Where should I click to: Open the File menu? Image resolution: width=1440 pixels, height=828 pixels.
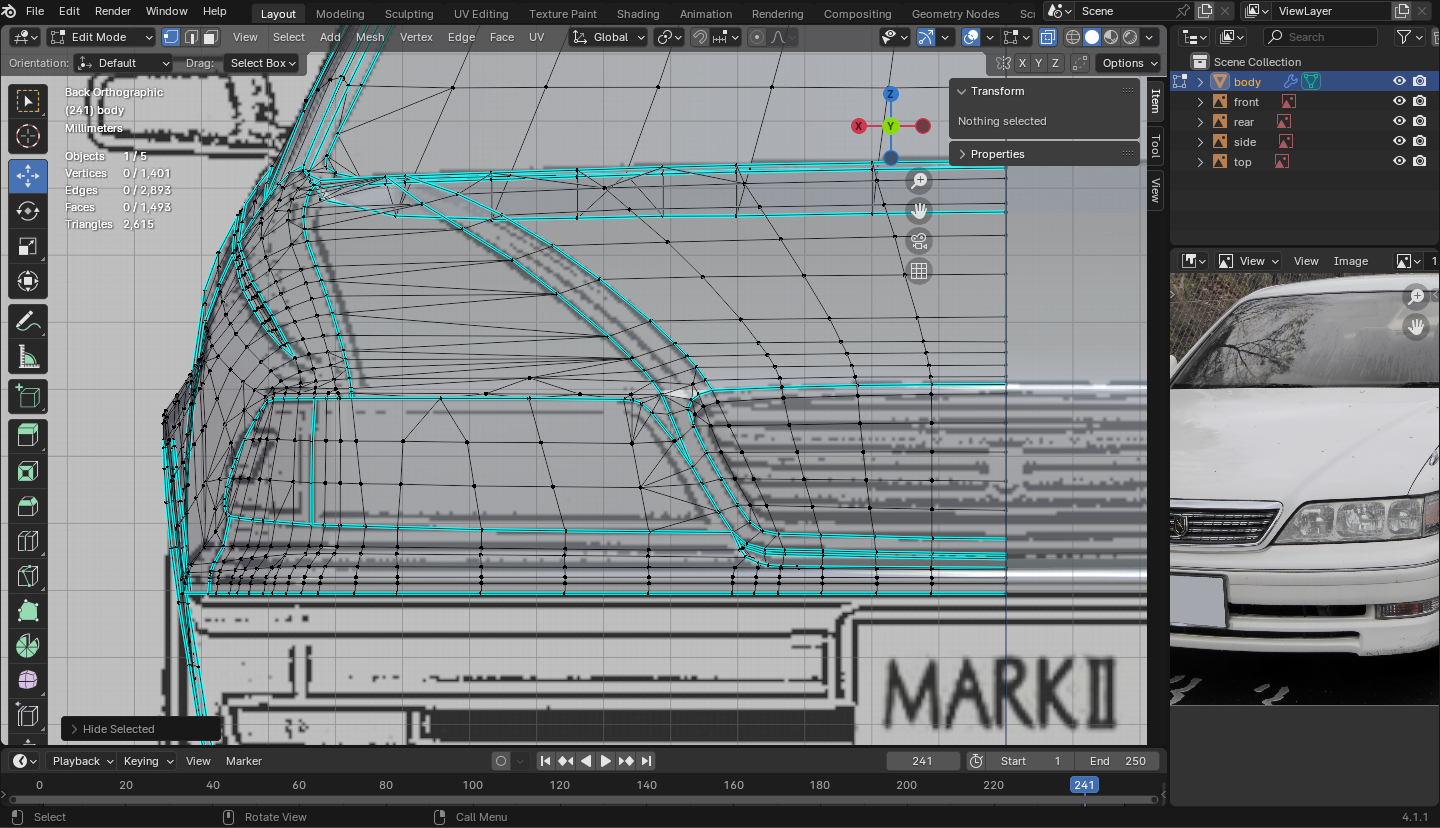pos(35,11)
